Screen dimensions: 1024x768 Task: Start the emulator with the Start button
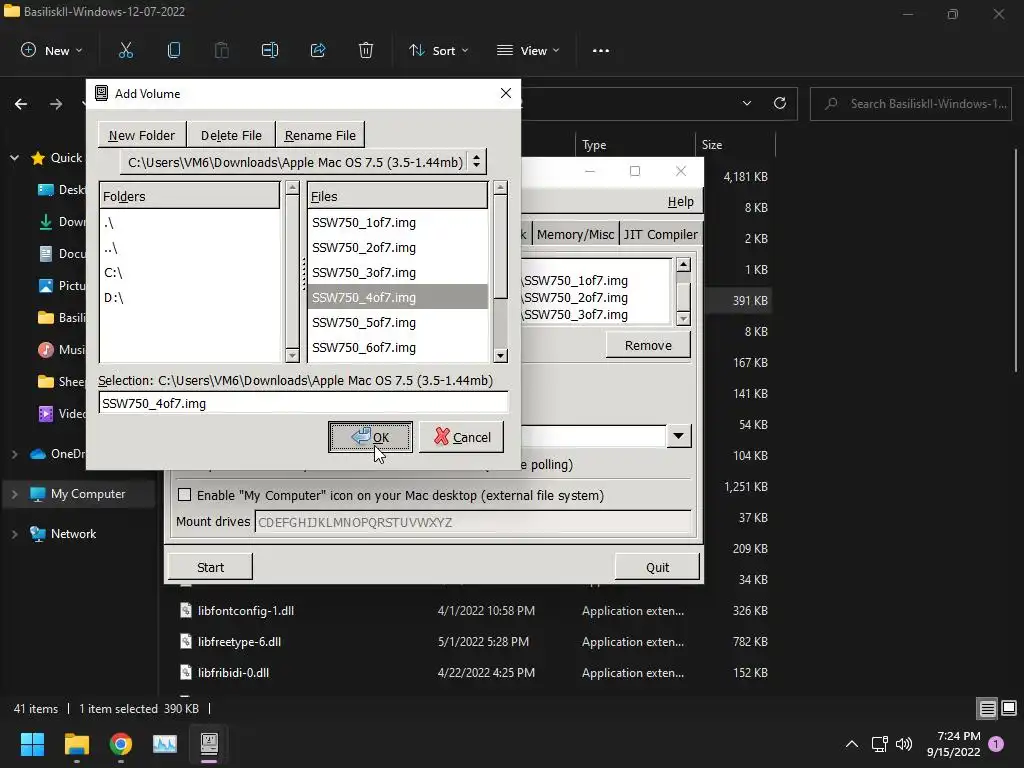coord(210,567)
